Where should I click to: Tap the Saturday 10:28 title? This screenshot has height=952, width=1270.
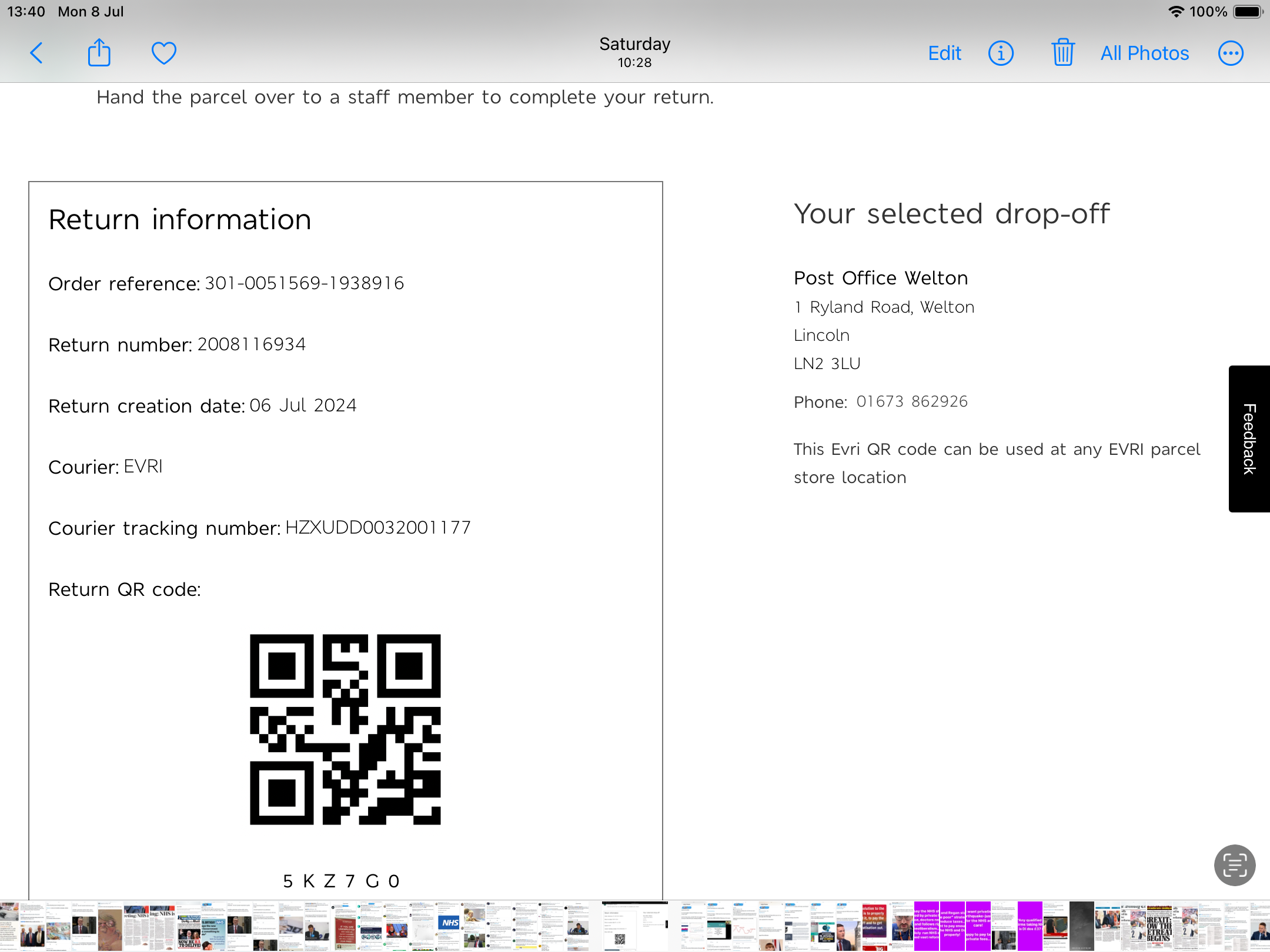[x=634, y=52]
